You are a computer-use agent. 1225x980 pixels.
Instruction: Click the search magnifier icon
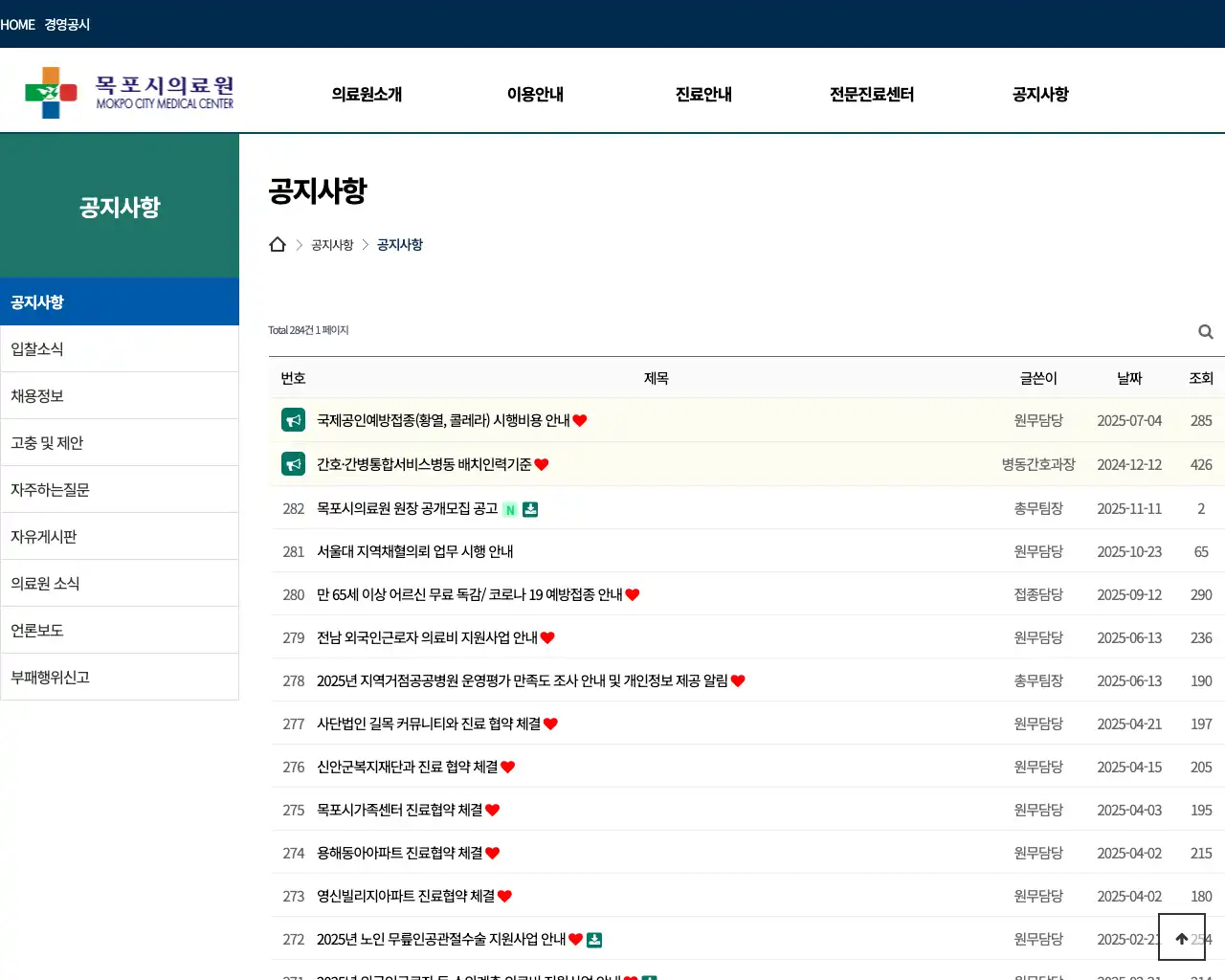tap(1205, 332)
